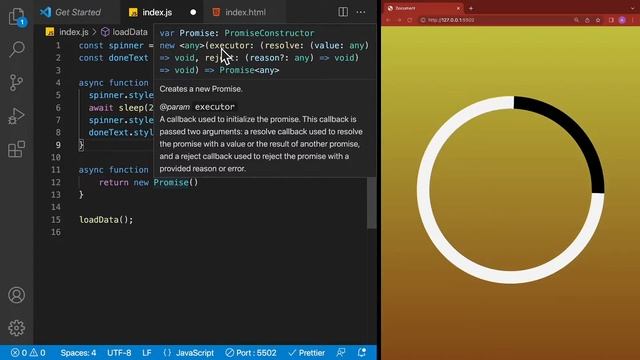Image resolution: width=640 pixels, height=360 pixels.
Task: Open the browser three-dot menu
Action: coord(633,20)
